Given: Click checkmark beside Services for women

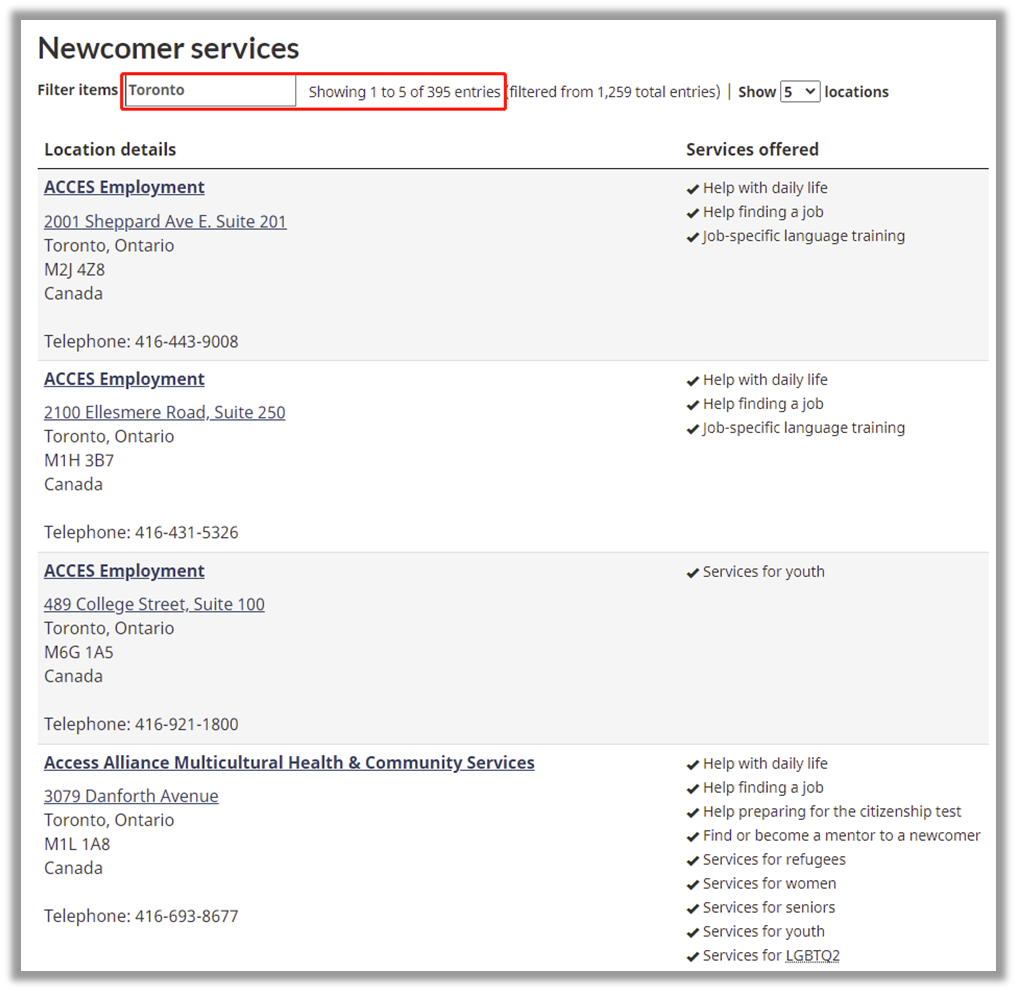Looking at the screenshot, I should [693, 885].
